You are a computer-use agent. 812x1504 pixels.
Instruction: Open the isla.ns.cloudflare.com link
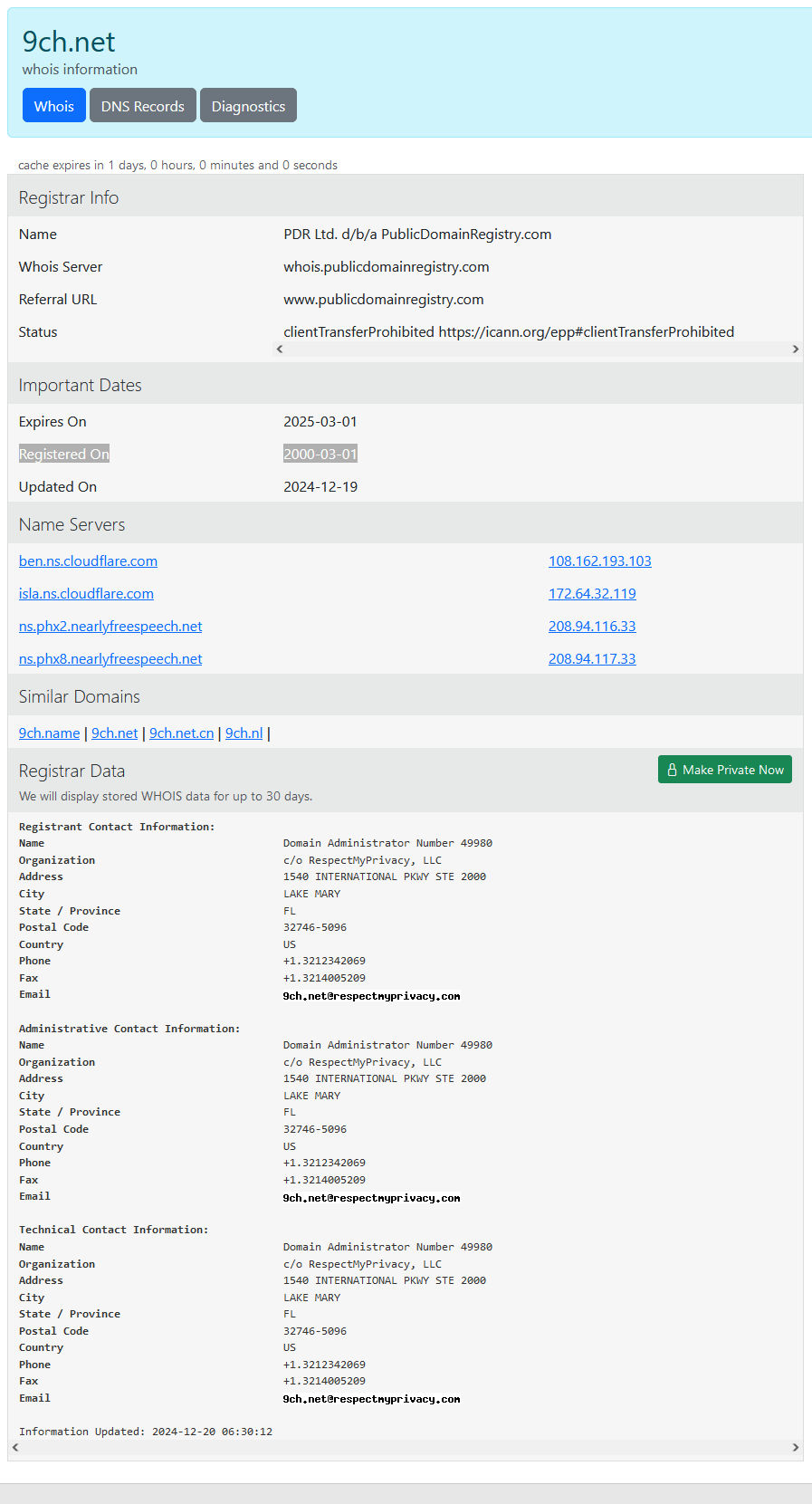(86, 594)
